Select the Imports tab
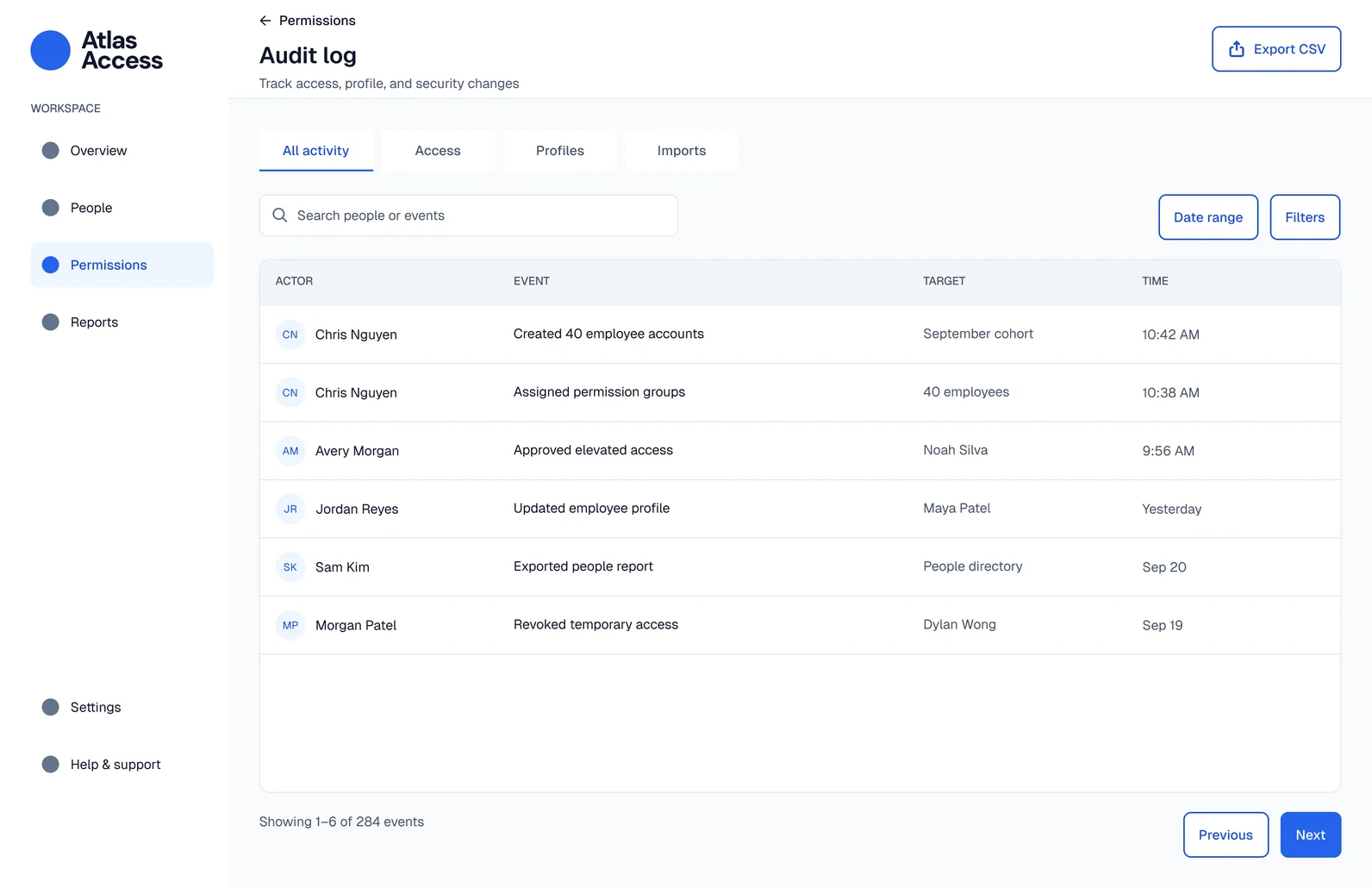 [x=682, y=151]
